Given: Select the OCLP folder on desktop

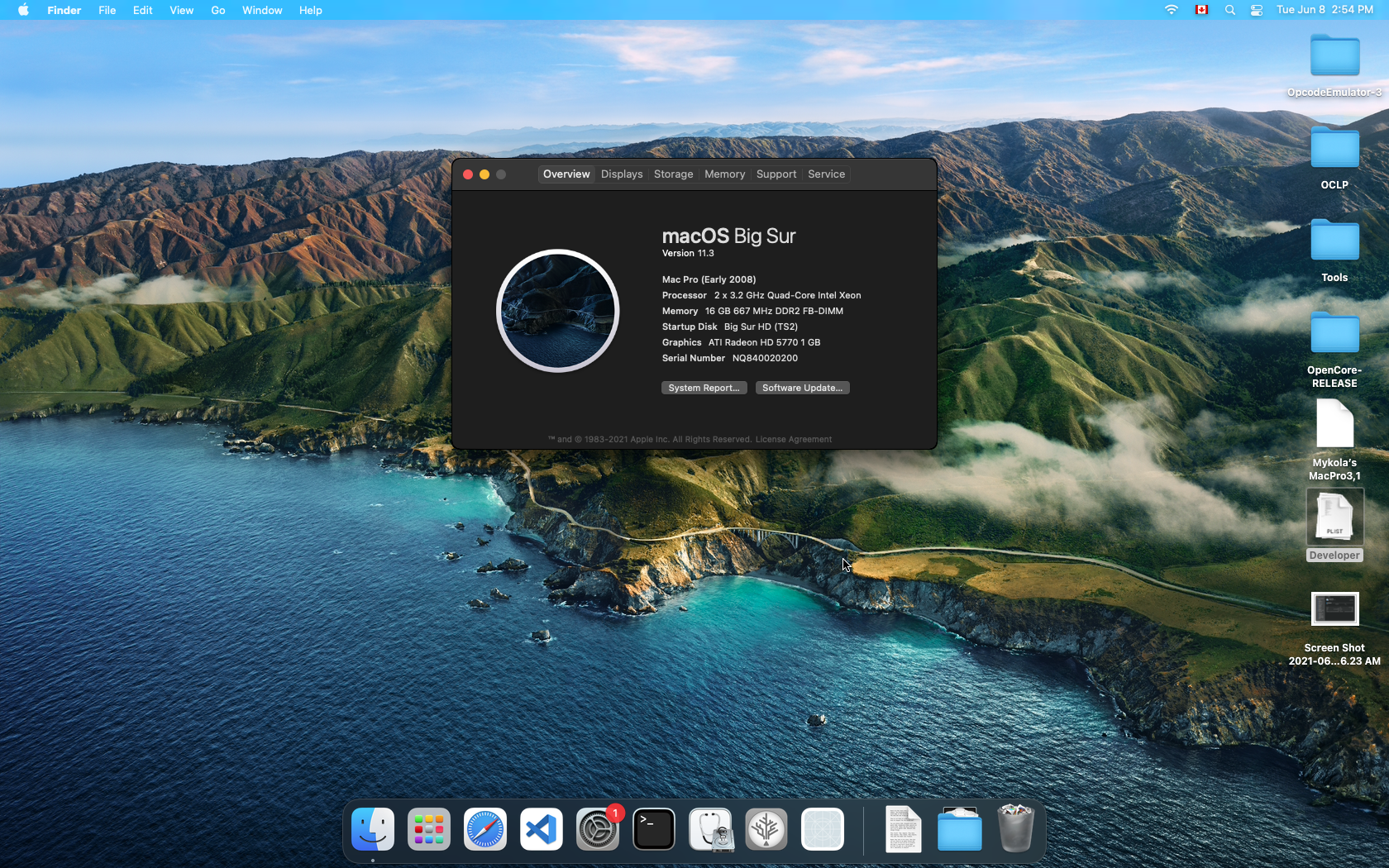Looking at the screenshot, I should point(1334,150).
